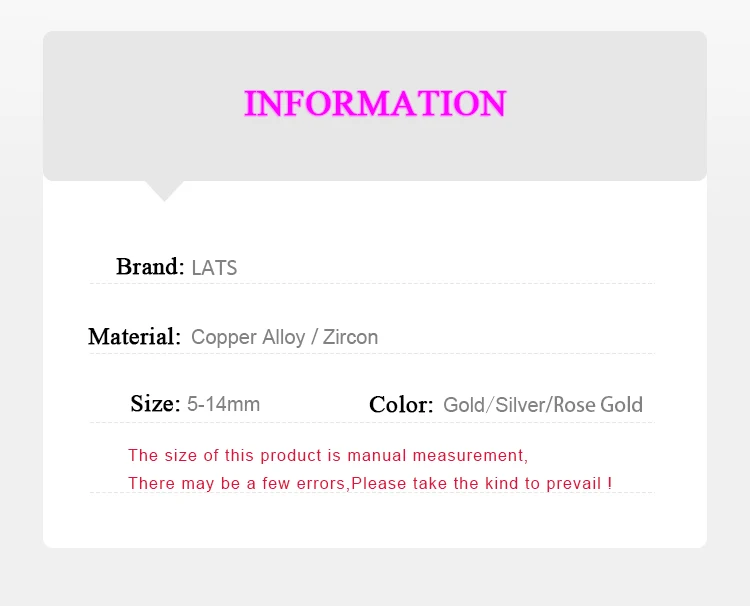Select the 5-14mm size value

pyautogui.click(x=223, y=404)
